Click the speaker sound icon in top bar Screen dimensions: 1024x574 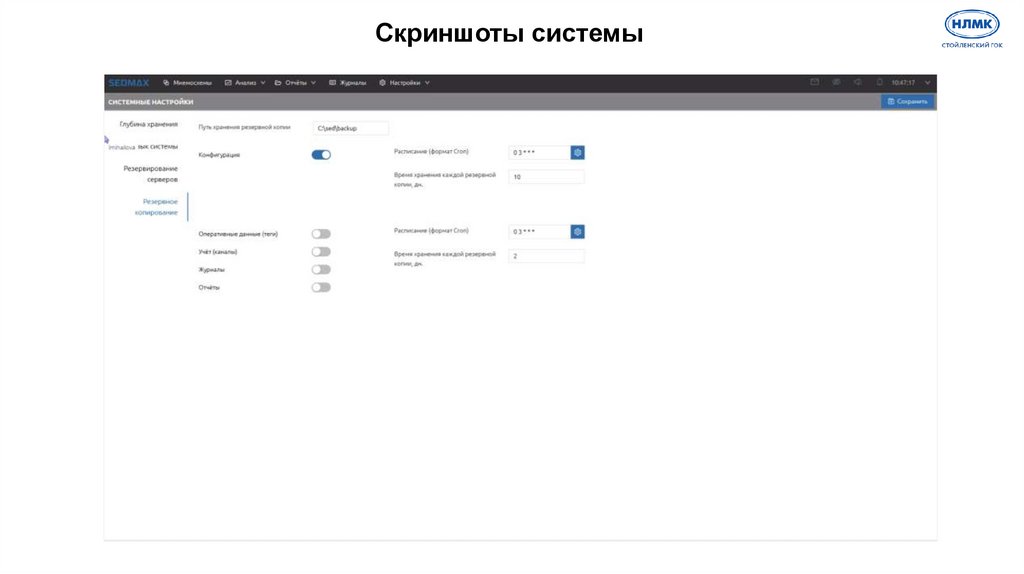tap(857, 82)
